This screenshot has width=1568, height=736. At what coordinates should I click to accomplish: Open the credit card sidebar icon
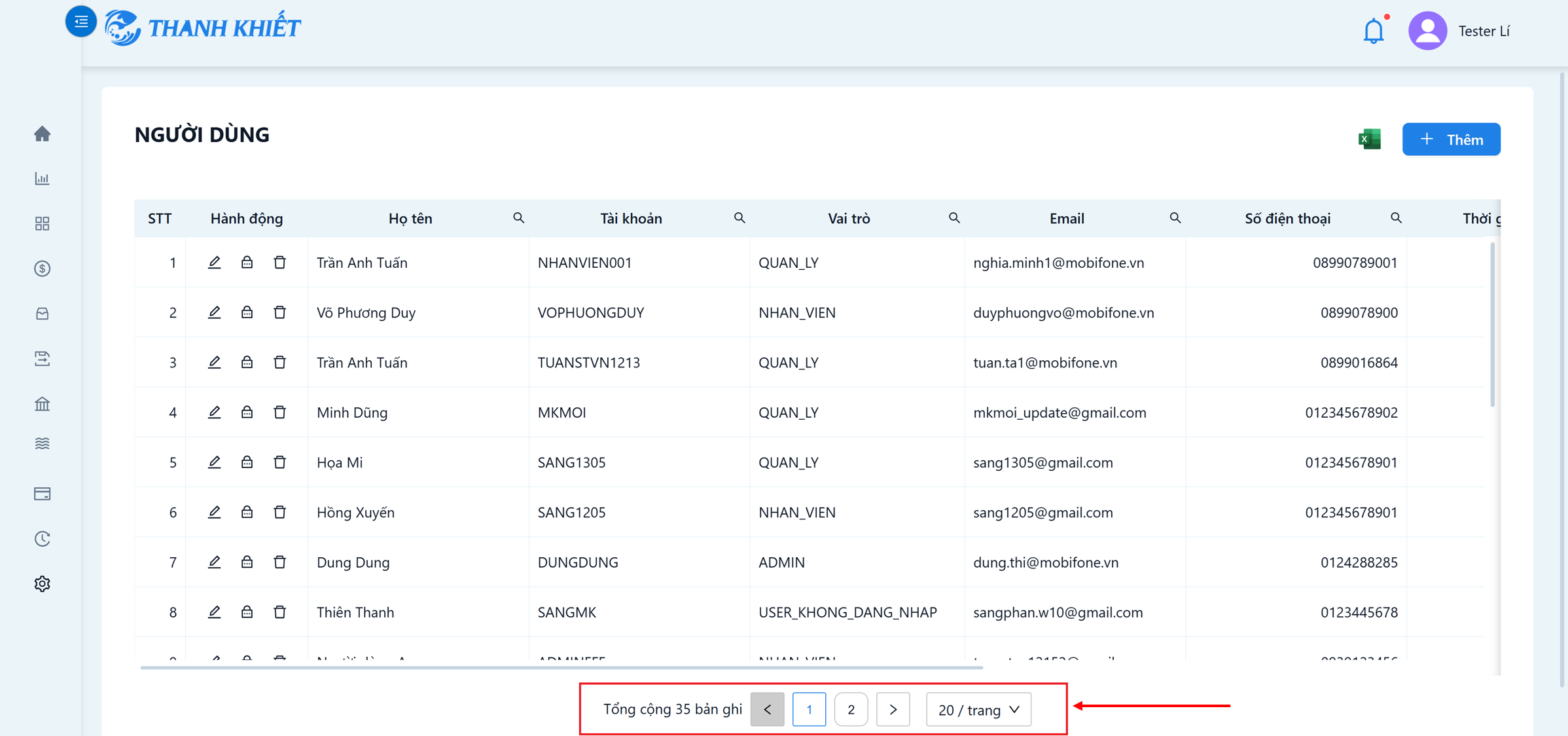coord(42,494)
